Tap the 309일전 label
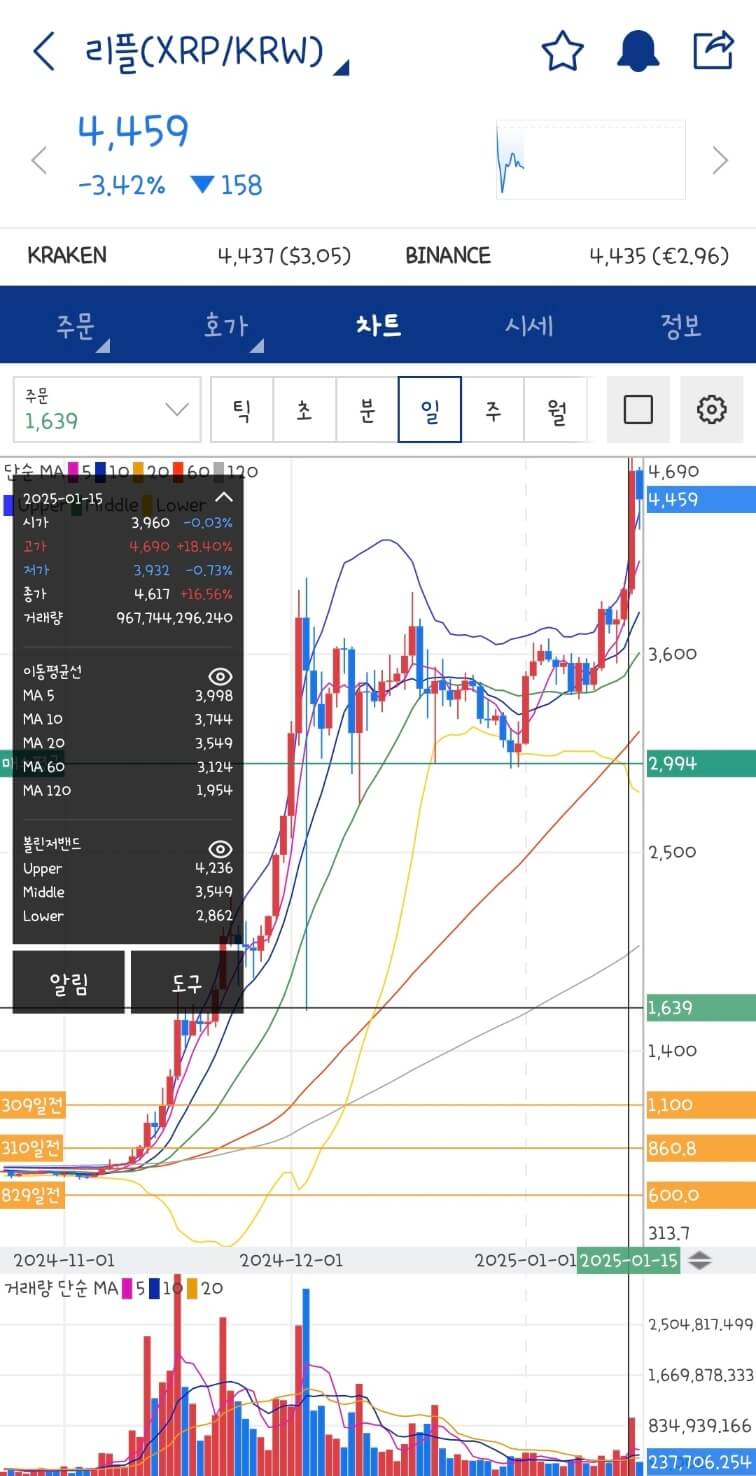Image resolution: width=756 pixels, height=1476 pixels. pyautogui.click(x=32, y=1105)
